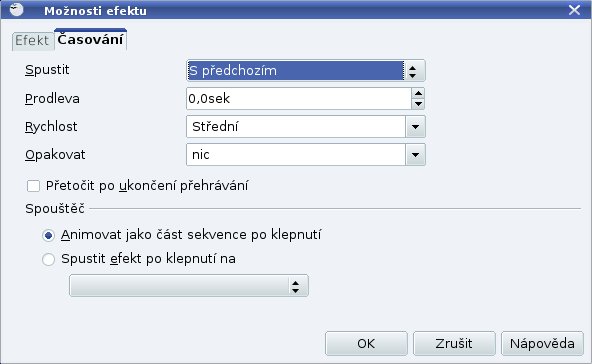
Task: Open the Spustit dropdown list
Action: click(306, 71)
